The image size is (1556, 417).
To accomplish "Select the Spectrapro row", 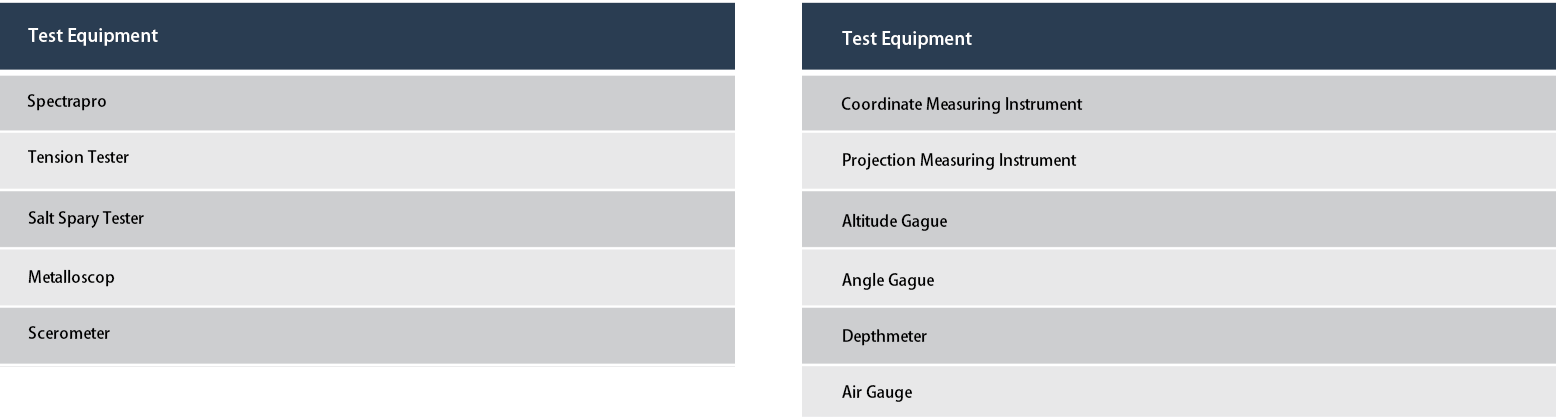I will click(367, 102).
